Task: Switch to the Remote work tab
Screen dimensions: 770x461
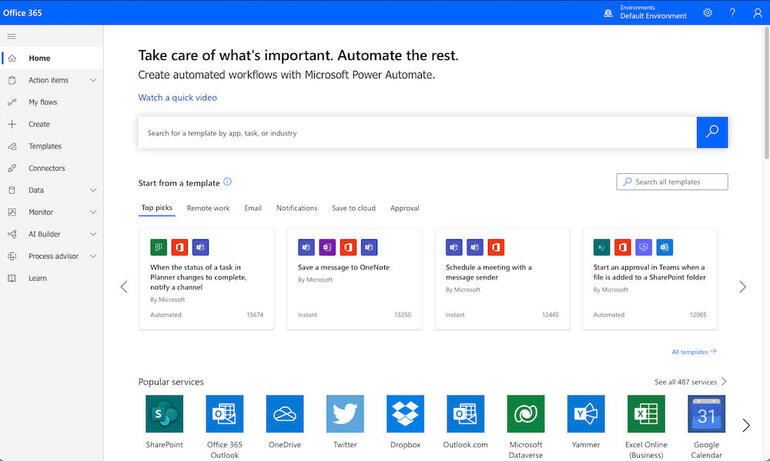Action: tap(208, 208)
